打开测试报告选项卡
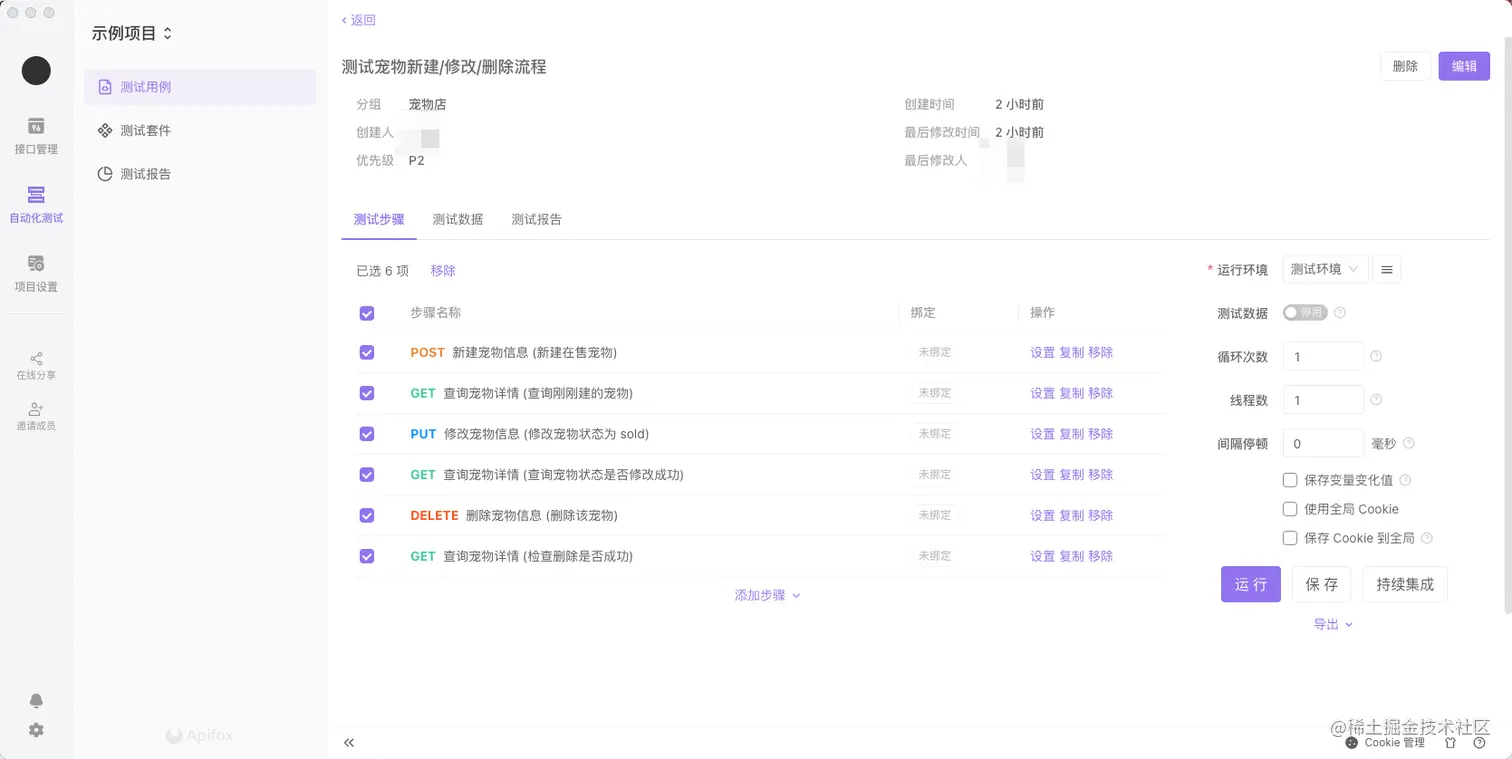Viewport: 1512px width, 759px height. point(536,219)
